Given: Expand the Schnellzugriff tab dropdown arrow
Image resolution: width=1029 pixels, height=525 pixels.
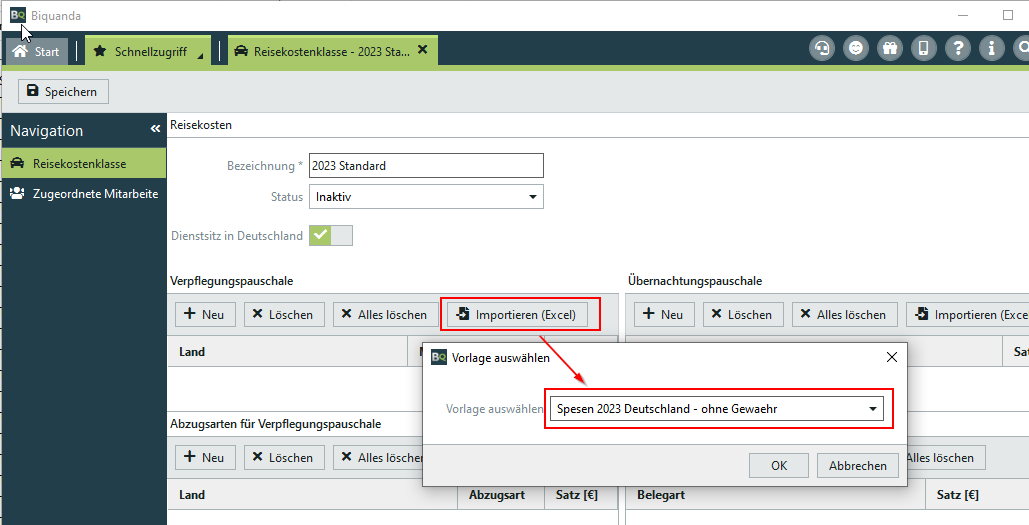Looking at the screenshot, I should pyautogui.click(x=200, y=56).
